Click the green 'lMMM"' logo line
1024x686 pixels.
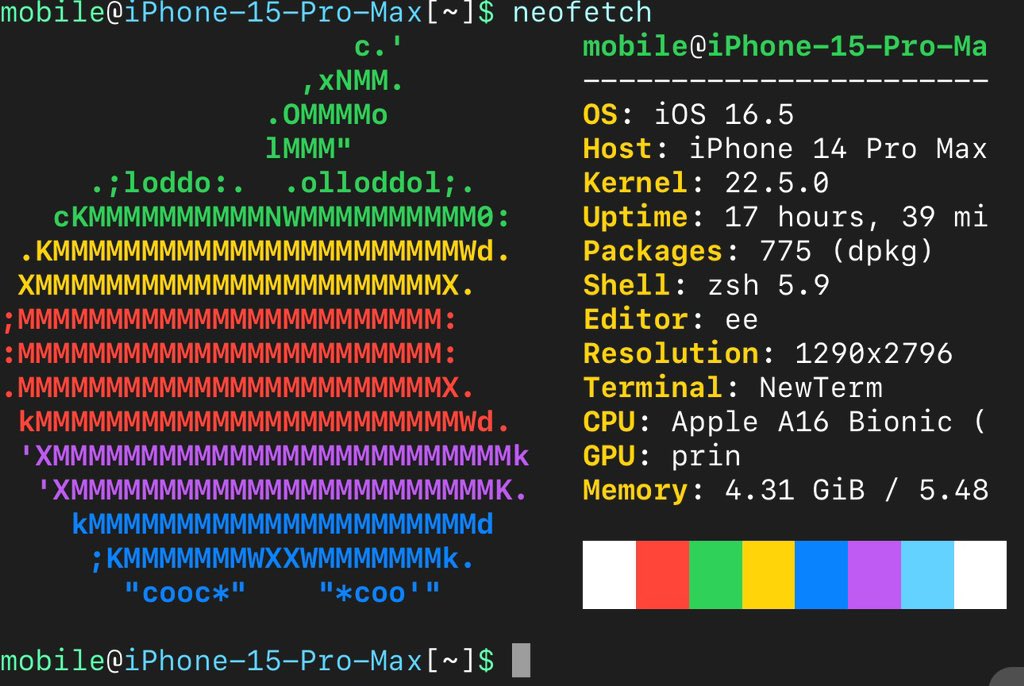308,148
